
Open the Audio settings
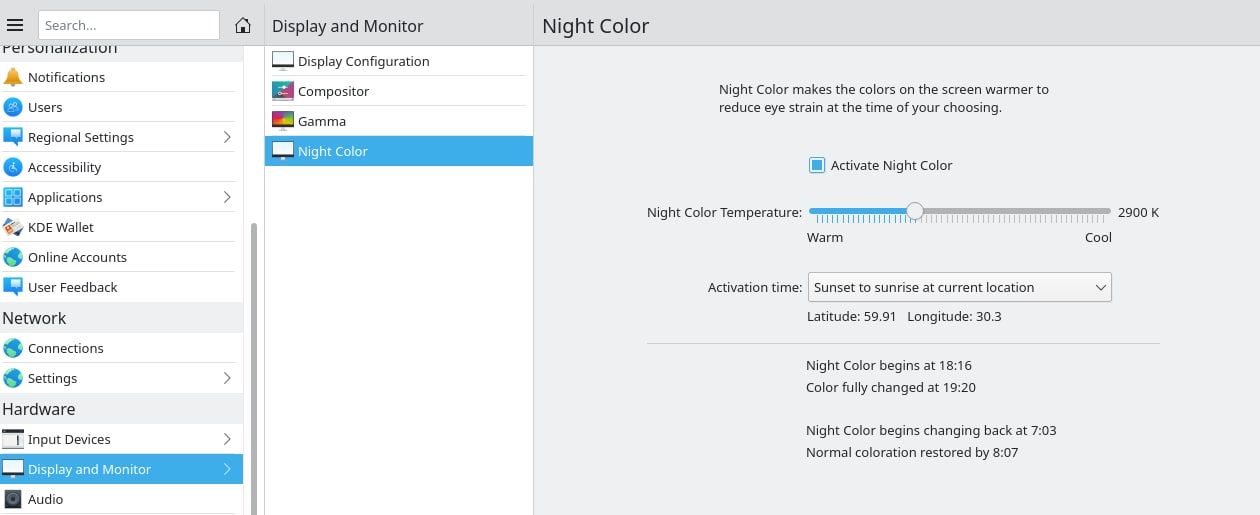click(x=121, y=499)
